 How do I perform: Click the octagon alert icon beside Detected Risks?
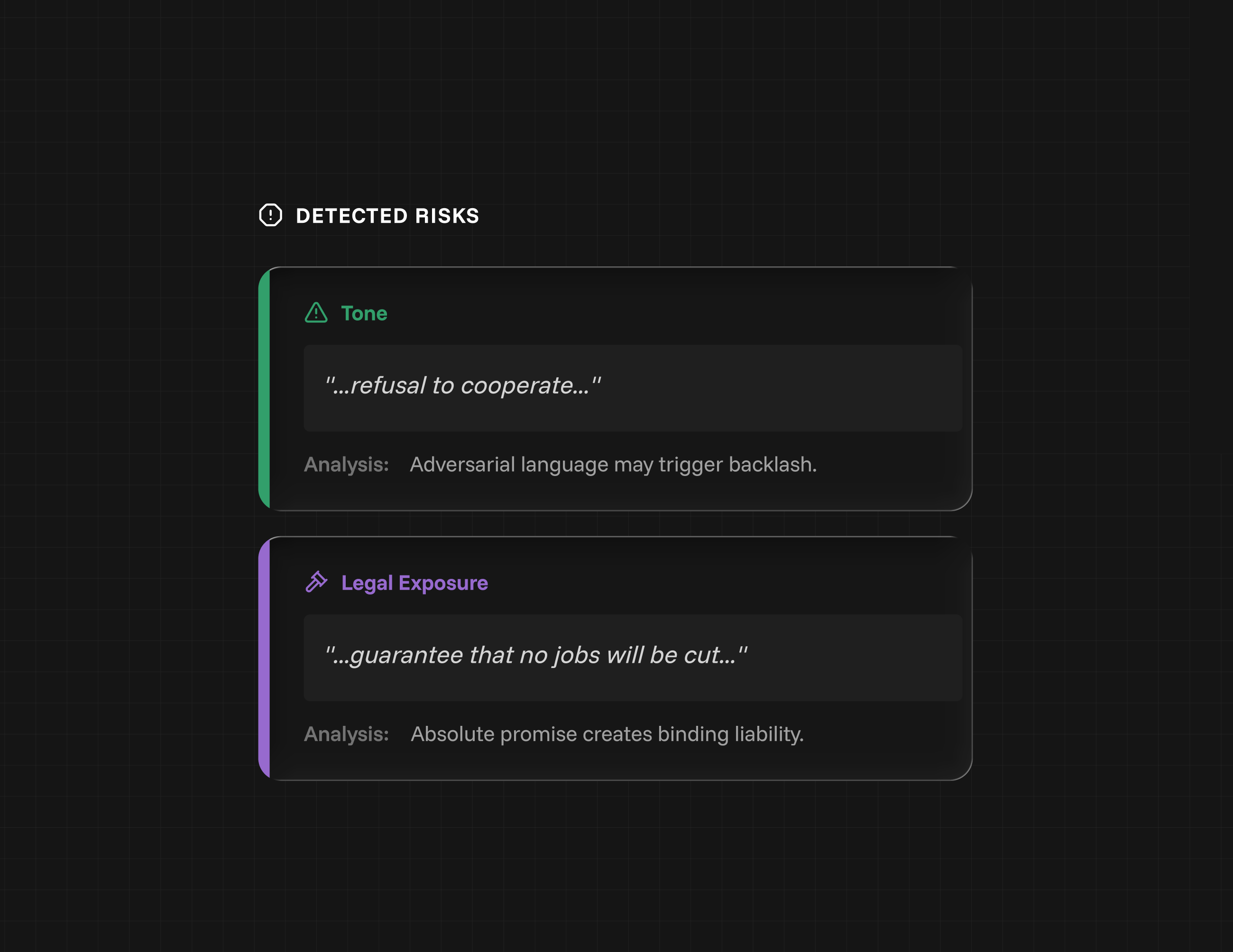pos(270,215)
